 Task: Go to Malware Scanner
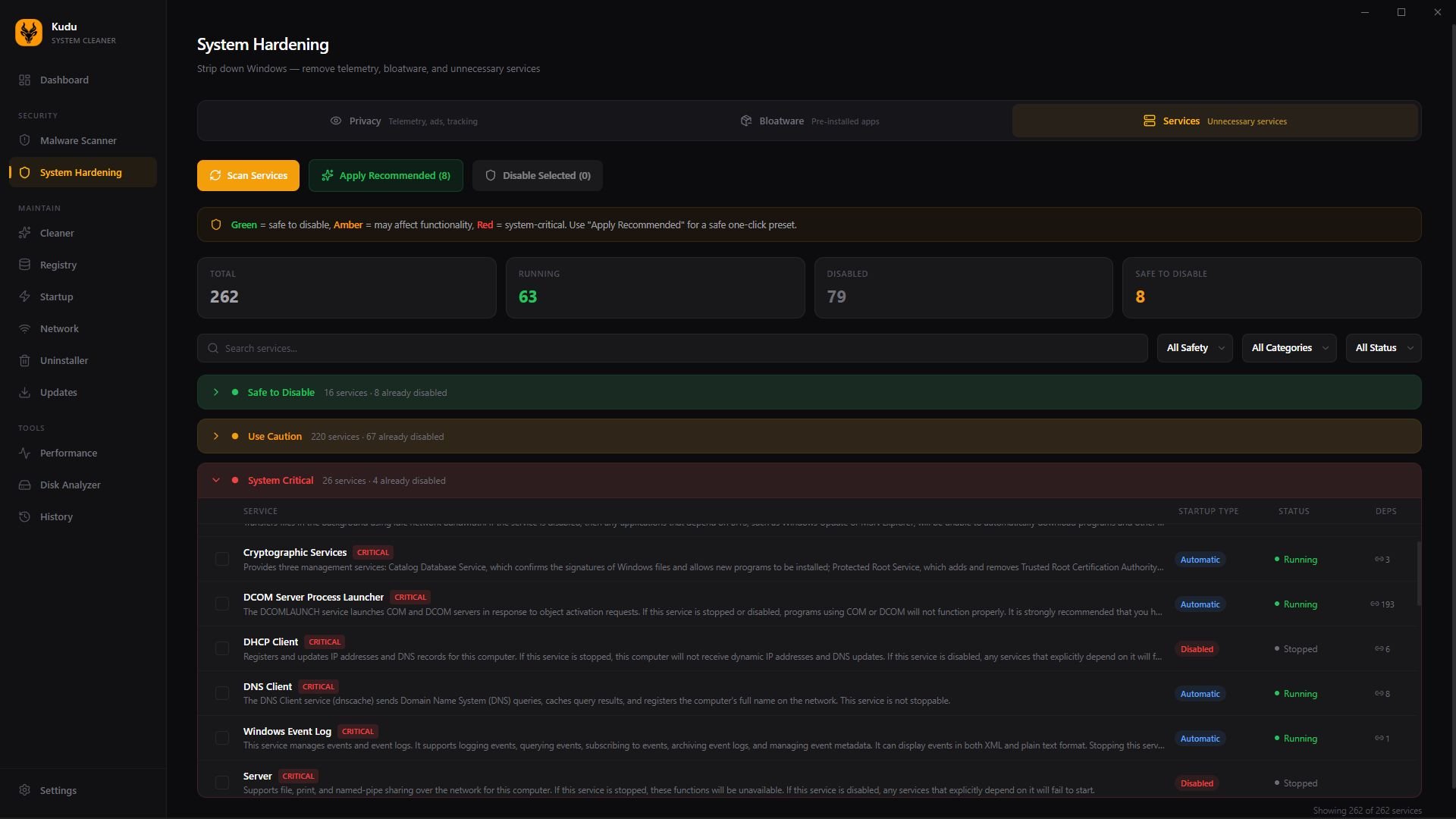point(83,141)
